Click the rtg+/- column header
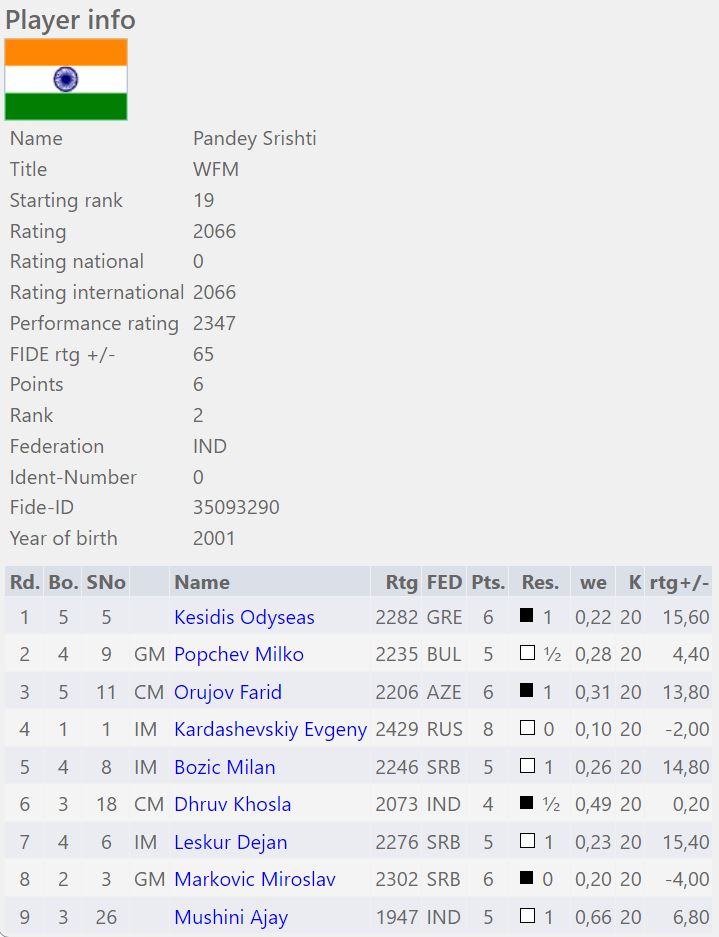 click(679, 582)
